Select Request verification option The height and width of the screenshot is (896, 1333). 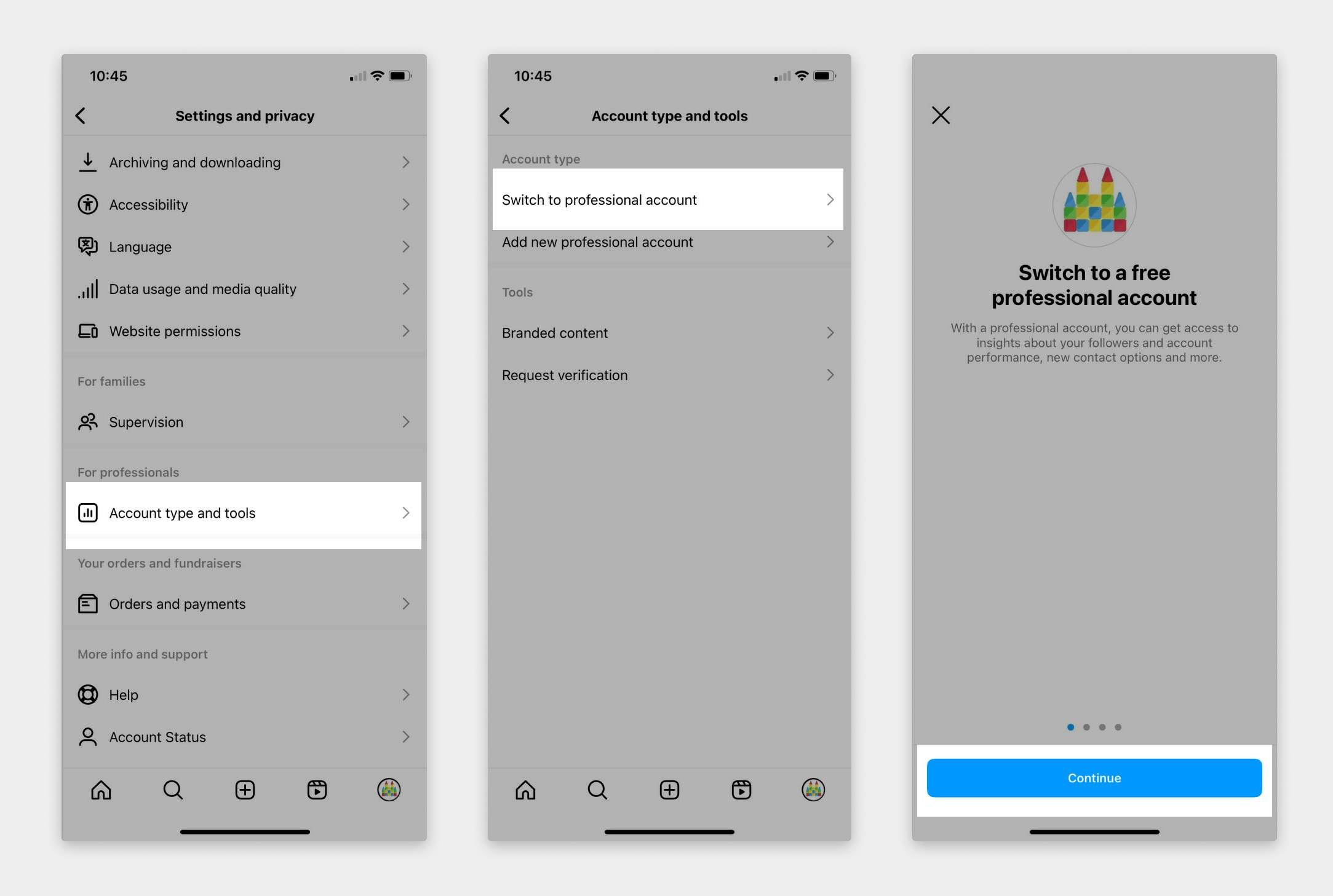click(667, 374)
